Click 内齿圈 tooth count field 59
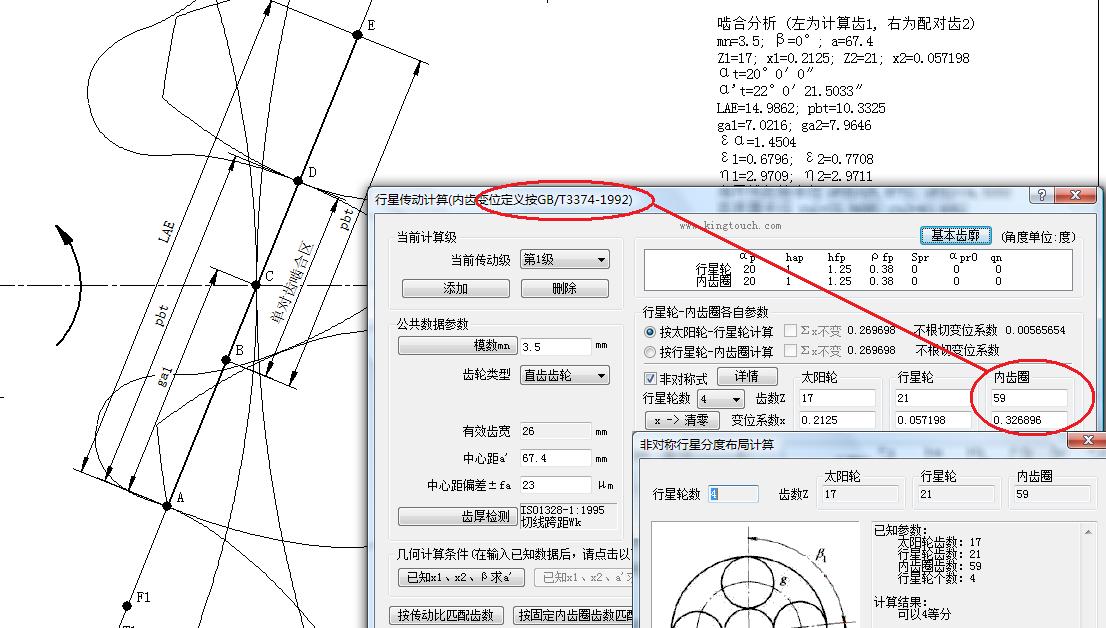The image size is (1106, 628). [x=1028, y=399]
